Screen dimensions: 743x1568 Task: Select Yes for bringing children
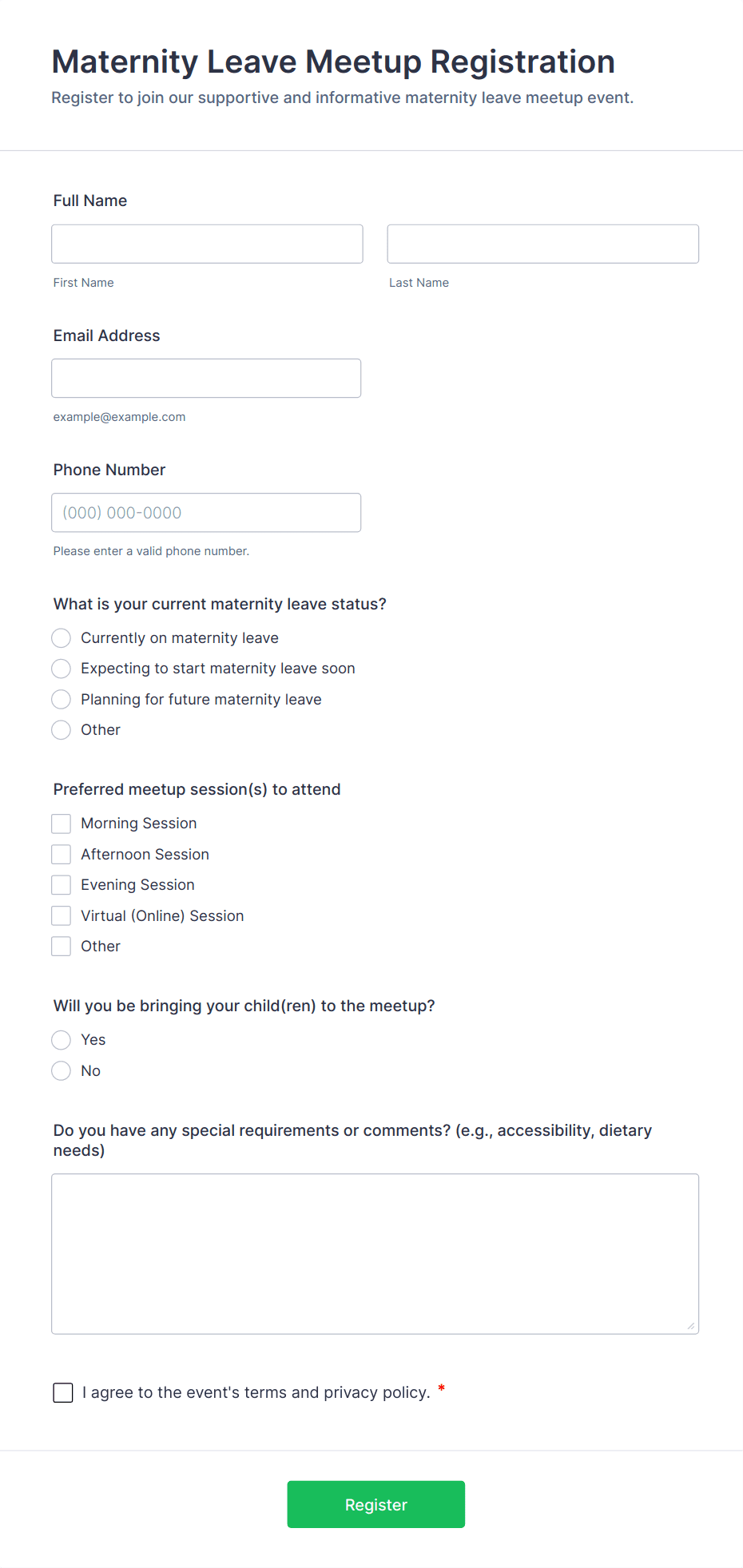point(62,1040)
